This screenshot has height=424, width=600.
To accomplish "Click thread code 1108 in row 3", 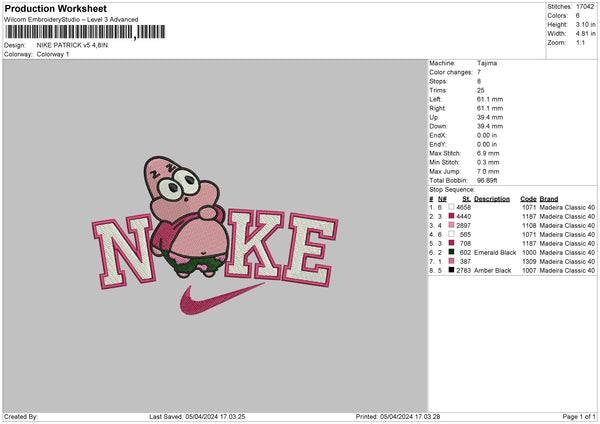I will coord(529,225).
